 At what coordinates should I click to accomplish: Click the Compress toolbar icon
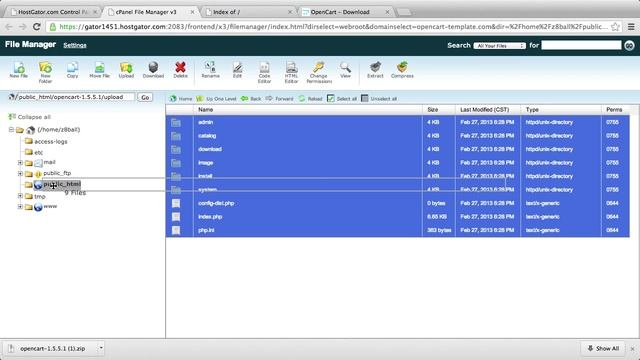tap(402, 70)
